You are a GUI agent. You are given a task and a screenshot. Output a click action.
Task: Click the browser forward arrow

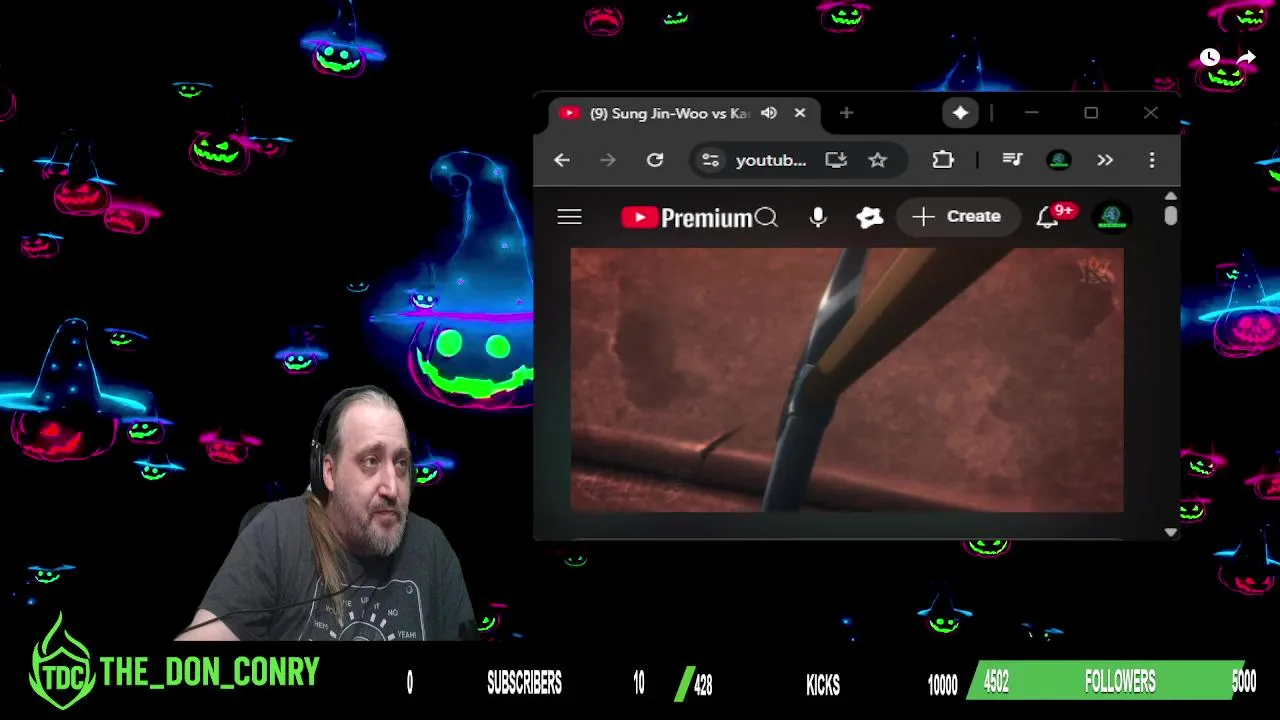pos(608,160)
